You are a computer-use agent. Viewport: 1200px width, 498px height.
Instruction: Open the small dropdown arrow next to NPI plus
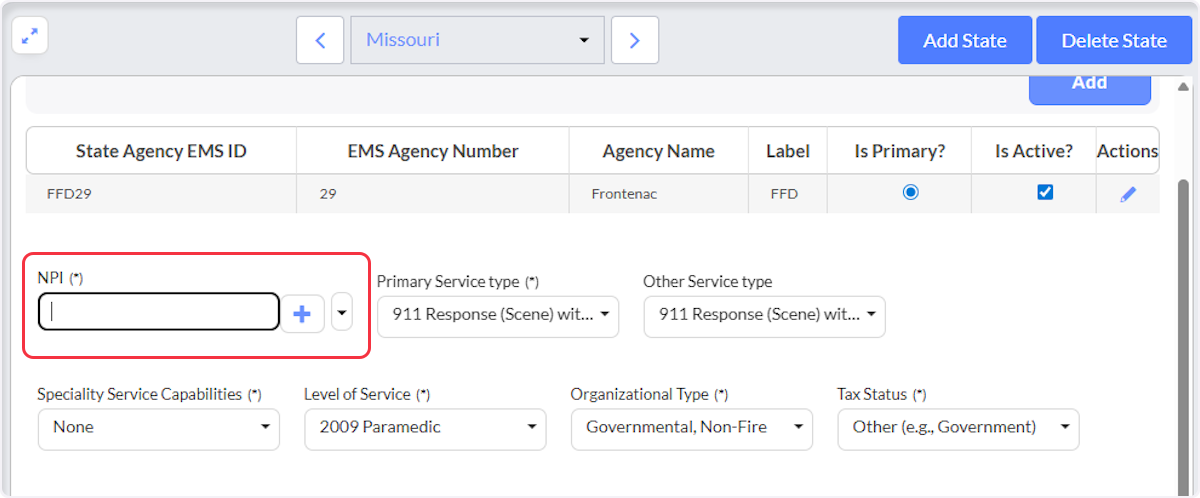342,312
